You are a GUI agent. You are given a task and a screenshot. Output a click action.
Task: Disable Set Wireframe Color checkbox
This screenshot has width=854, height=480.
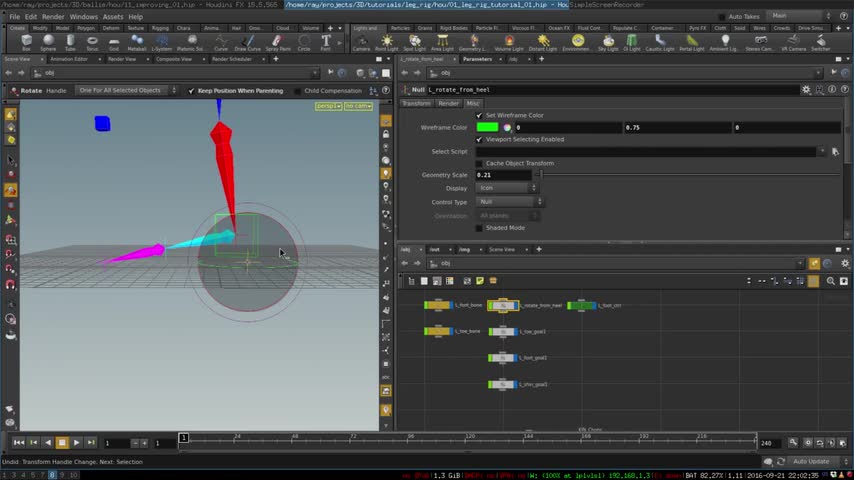(x=479, y=115)
